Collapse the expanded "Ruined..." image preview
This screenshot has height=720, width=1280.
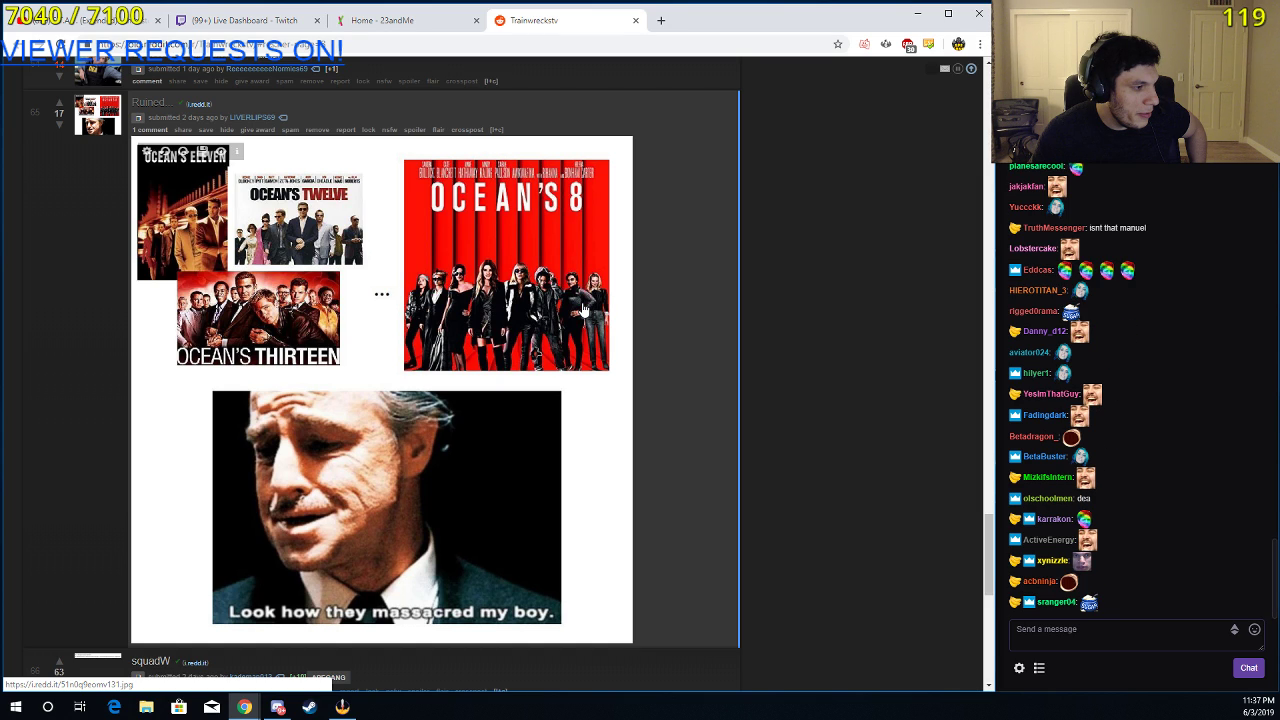coord(138,118)
